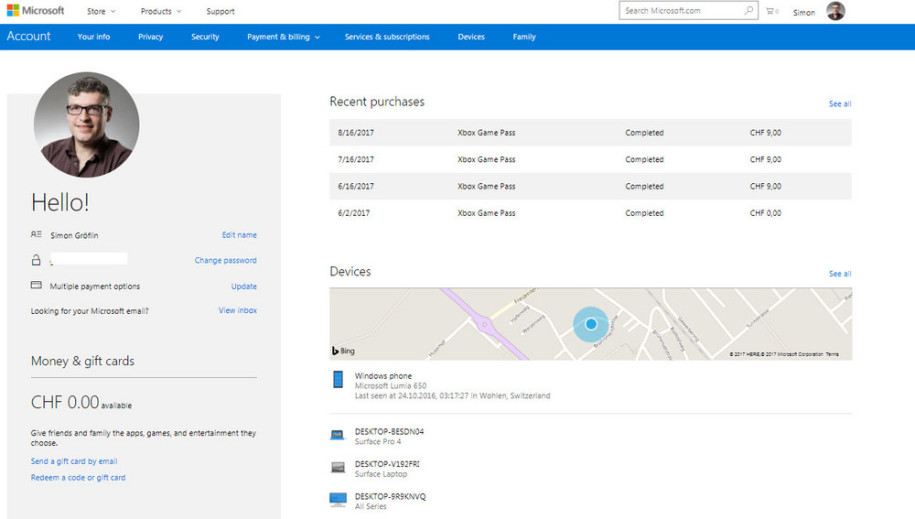
Task: Click the DESKTOP-BESDN04 device name
Action: pos(389,431)
